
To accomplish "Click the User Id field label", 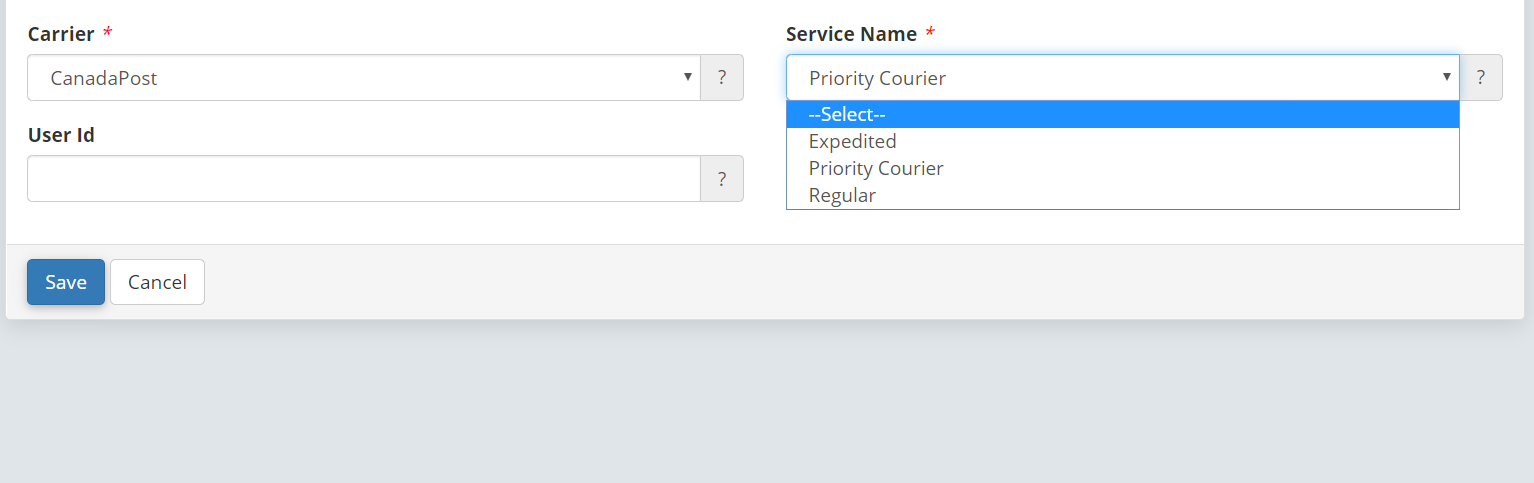I will (61, 135).
